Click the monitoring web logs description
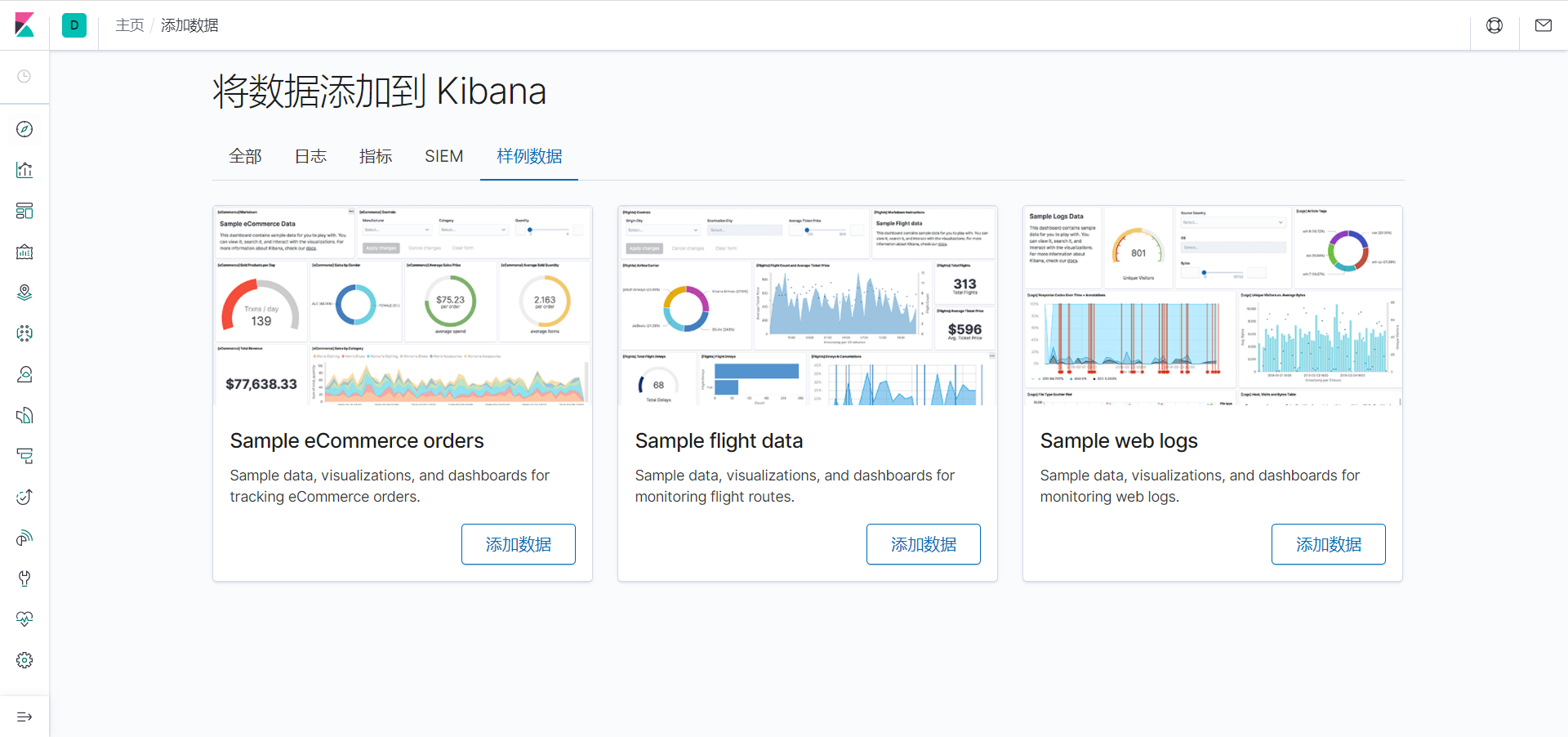The width and height of the screenshot is (1568, 737). pyautogui.click(x=1200, y=486)
